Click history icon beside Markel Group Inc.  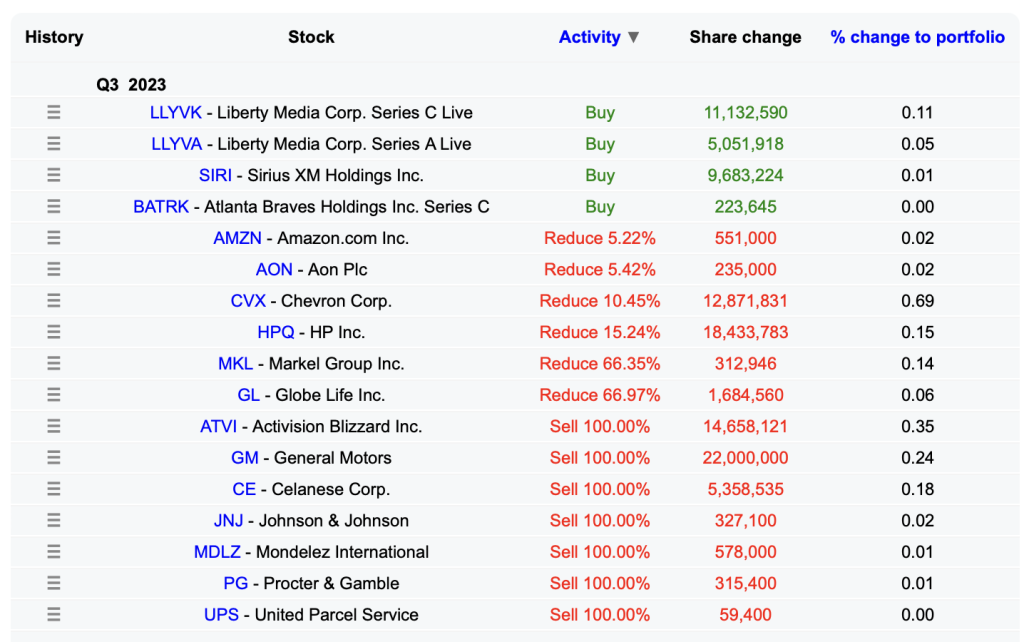coord(54,364)
